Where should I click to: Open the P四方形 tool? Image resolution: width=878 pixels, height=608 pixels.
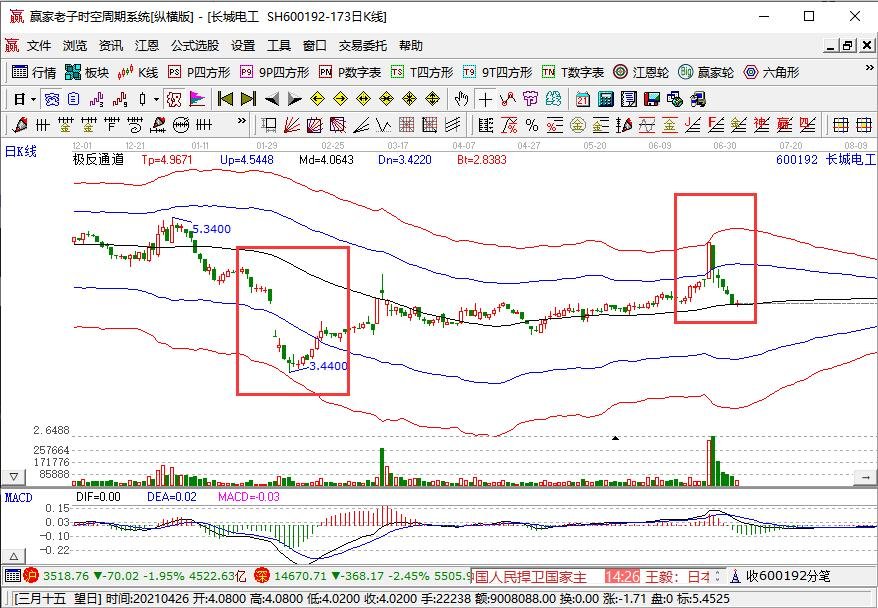pyautogui.click(x=199, y=72)
